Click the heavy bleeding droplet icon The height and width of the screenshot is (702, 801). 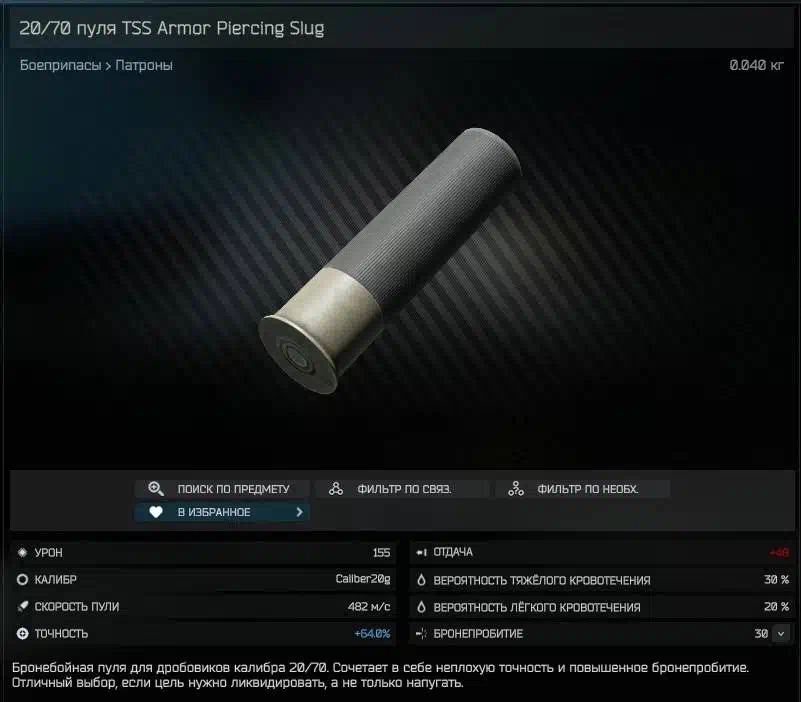[421, 580]
